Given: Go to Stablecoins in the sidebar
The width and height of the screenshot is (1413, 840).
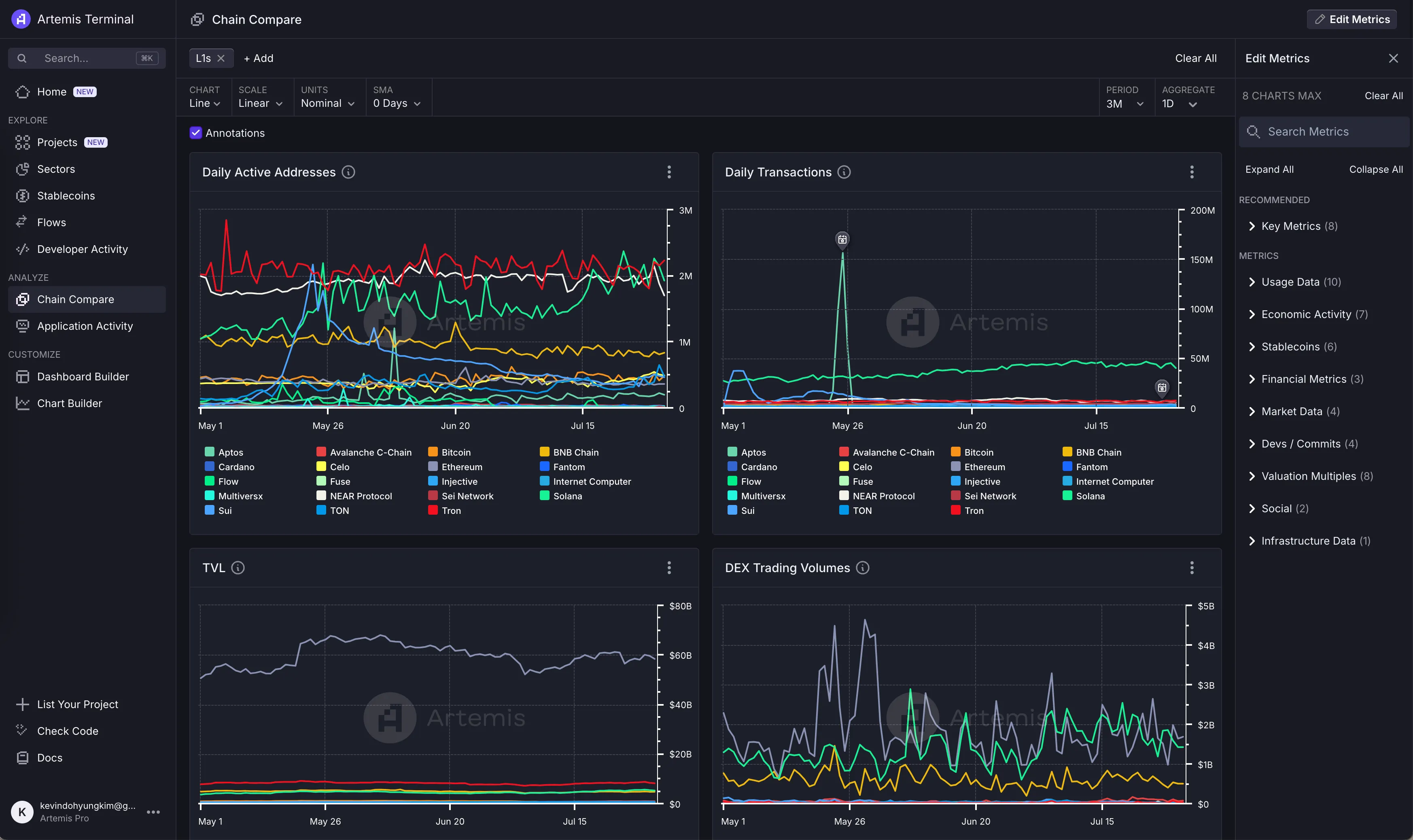Looking at the screenshot, I should pos(87,196).
